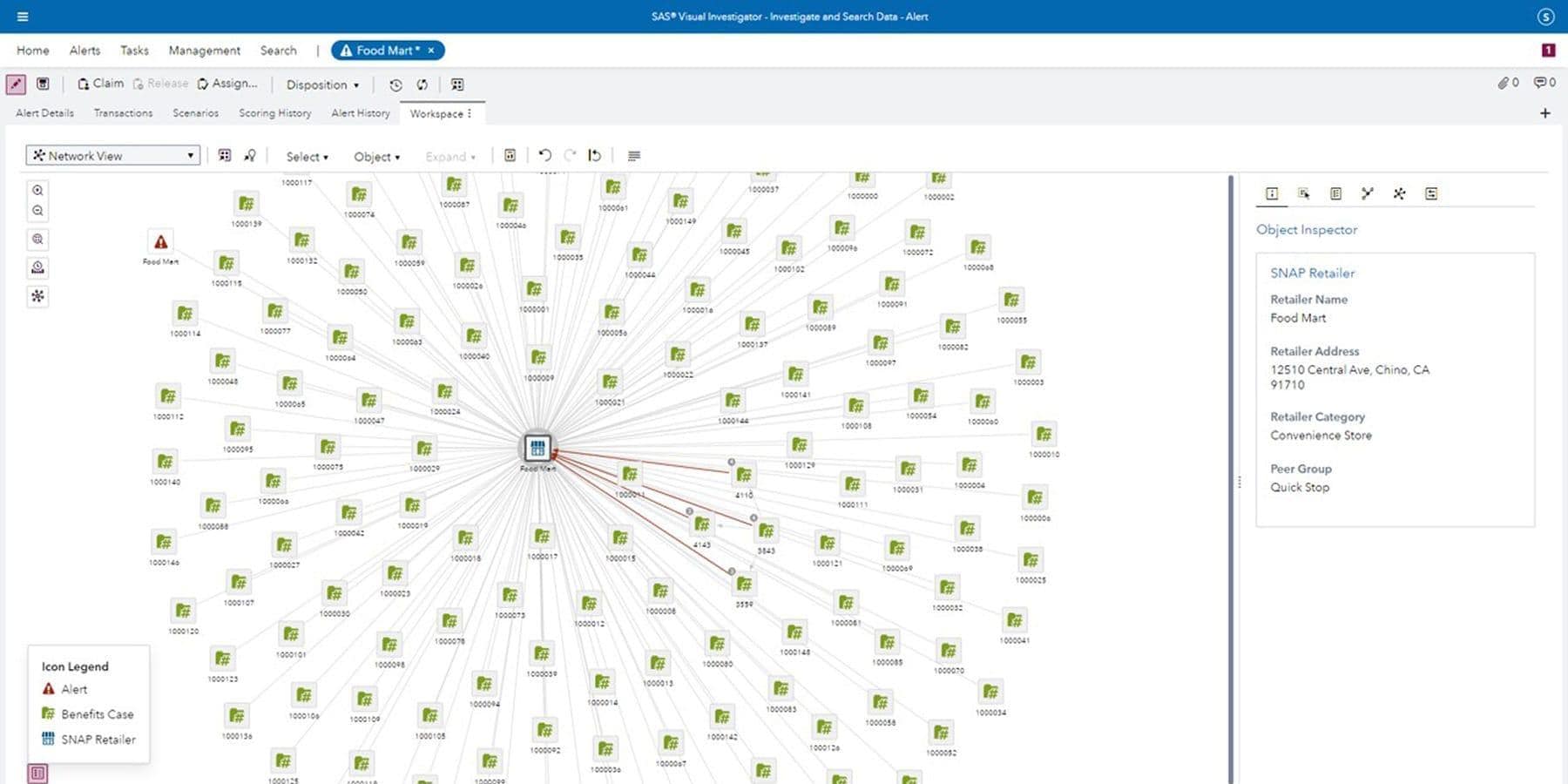This screenshot has width=1568, height=784.
Task: Open the workspace lines menu icon
Action: pyautogui.click(x=634, y=156)
